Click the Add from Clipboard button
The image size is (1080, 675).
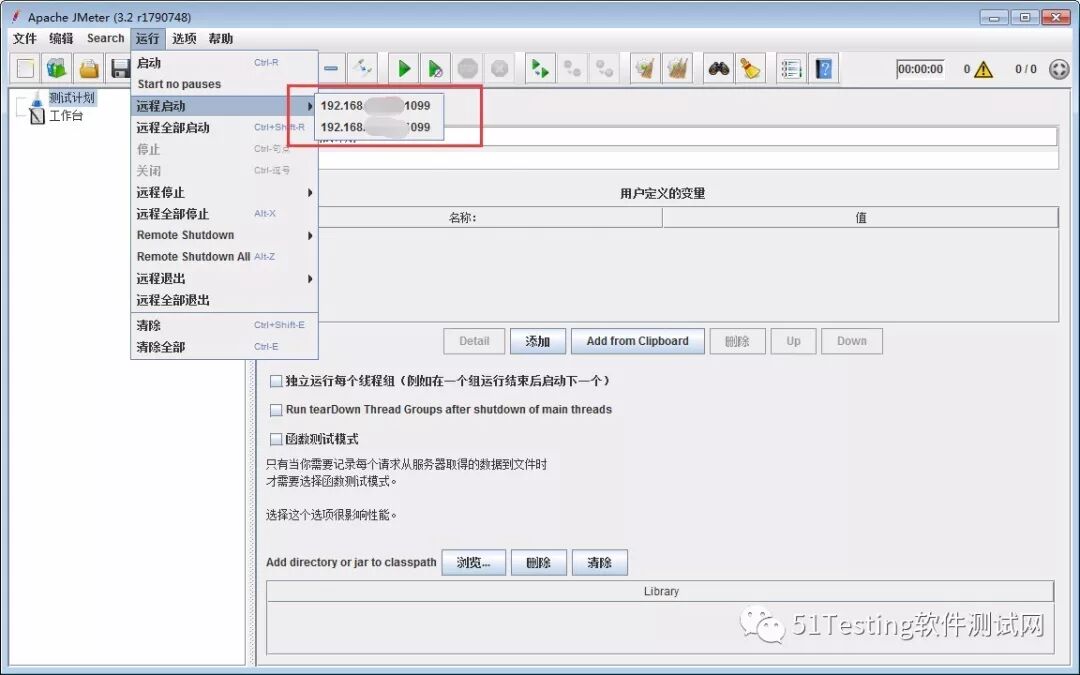[638, 341]
